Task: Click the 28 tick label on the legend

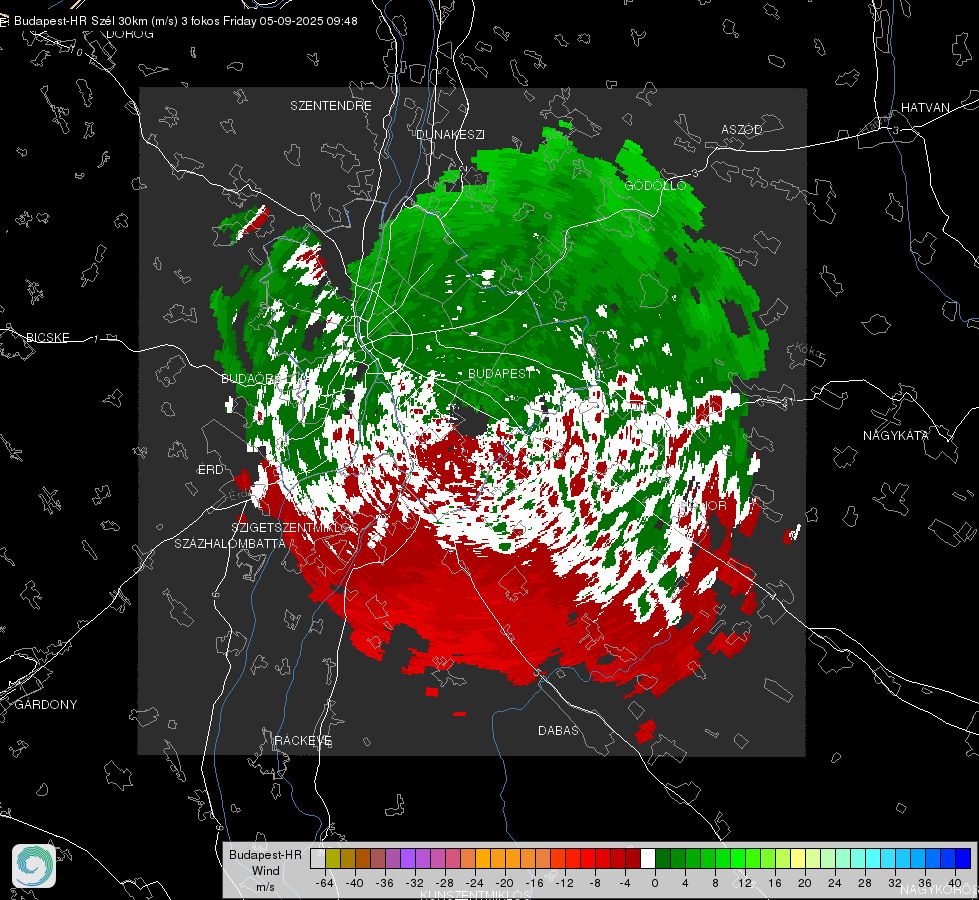Action: point(865,883)
